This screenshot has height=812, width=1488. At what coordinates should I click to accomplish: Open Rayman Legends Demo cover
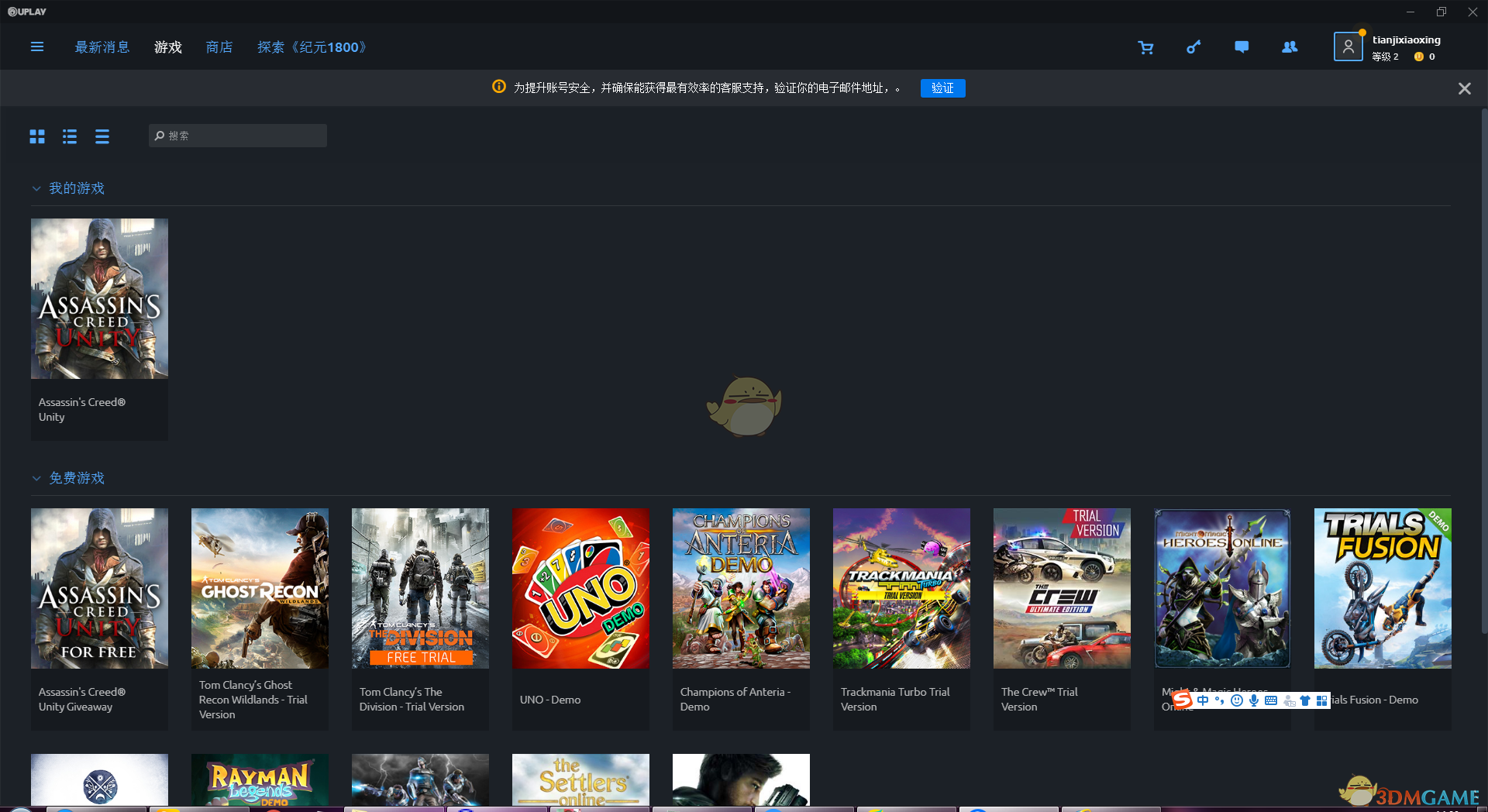pos(260,779)
